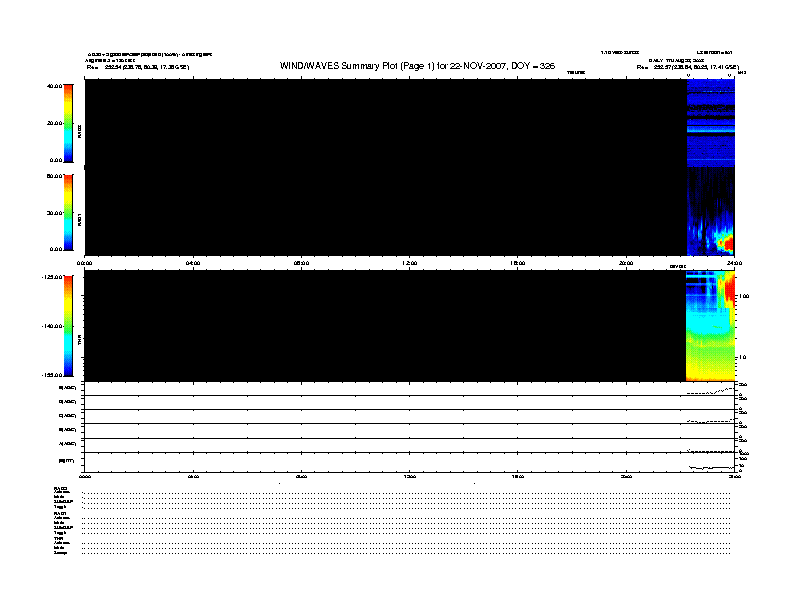This screenshot has width=792, height=612.
Task: Click the -155.00 label on the TNR color scale
Action: [52, 375]
